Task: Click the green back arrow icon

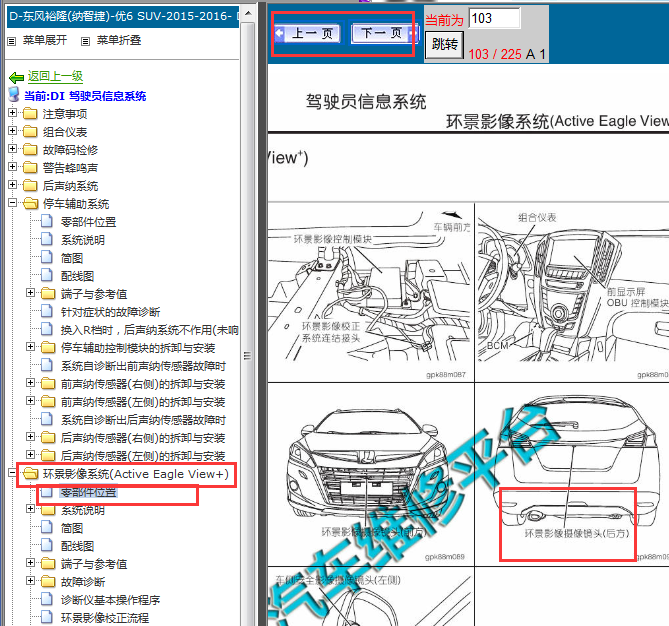Action: [16, 77]
